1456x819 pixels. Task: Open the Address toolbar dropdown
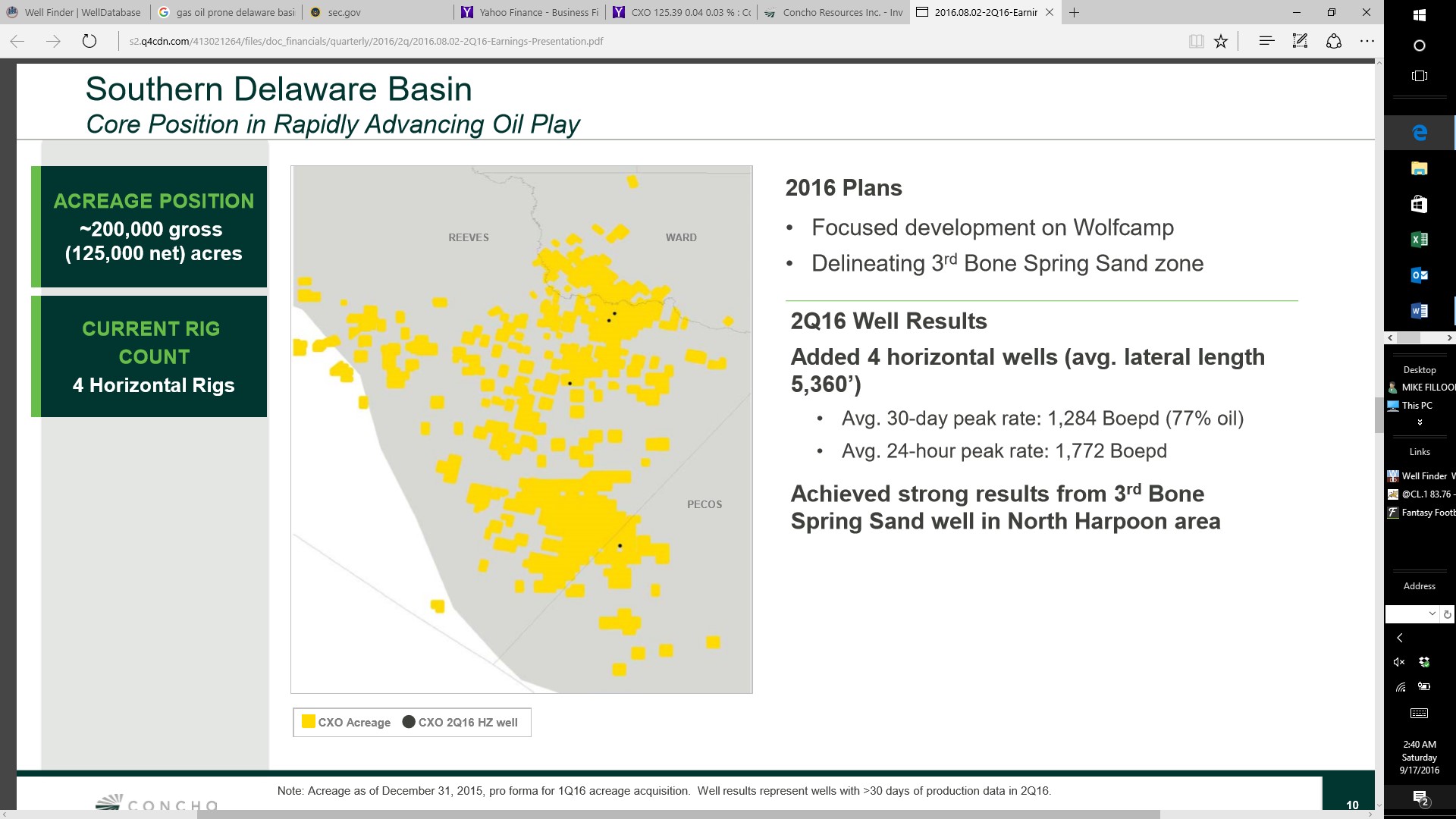pos(1432,614)
